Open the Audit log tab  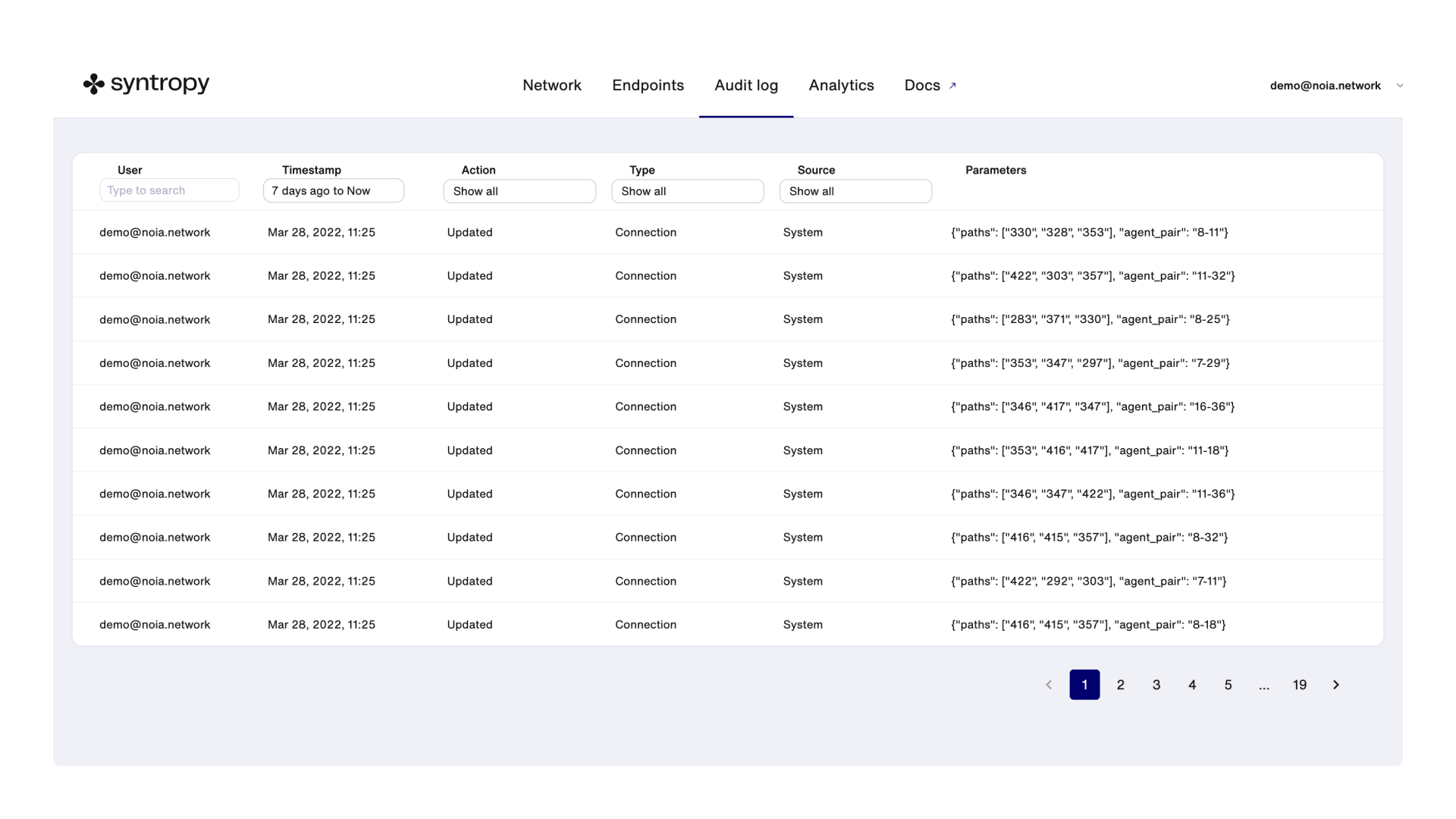click(745, 86)
